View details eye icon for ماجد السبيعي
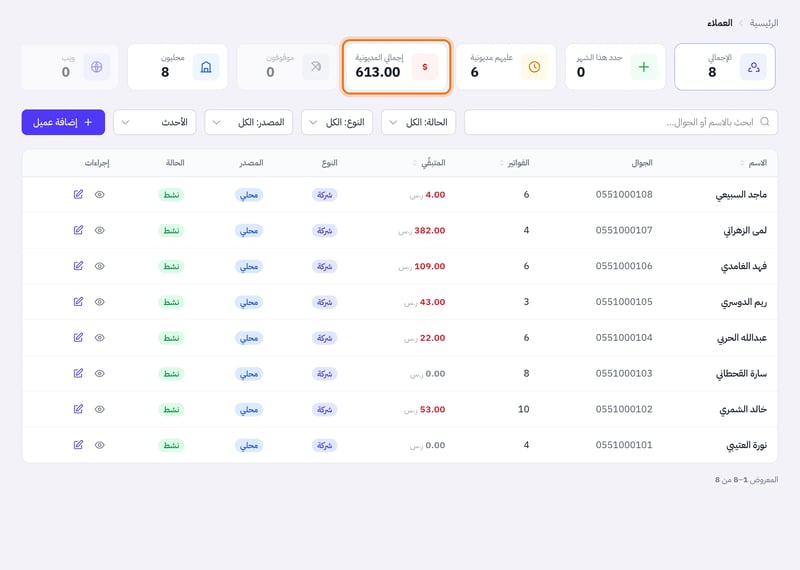Viewport: 800px width, 570px height. click(x=99, y=194)
